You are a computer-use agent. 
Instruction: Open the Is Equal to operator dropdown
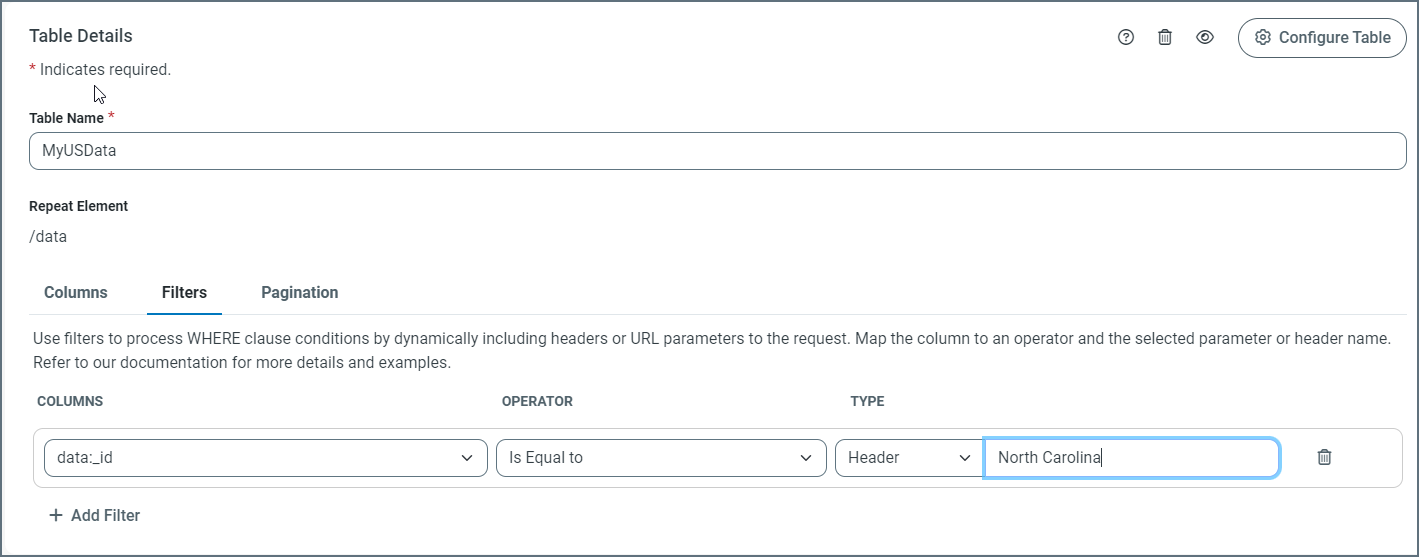point(645,458)
